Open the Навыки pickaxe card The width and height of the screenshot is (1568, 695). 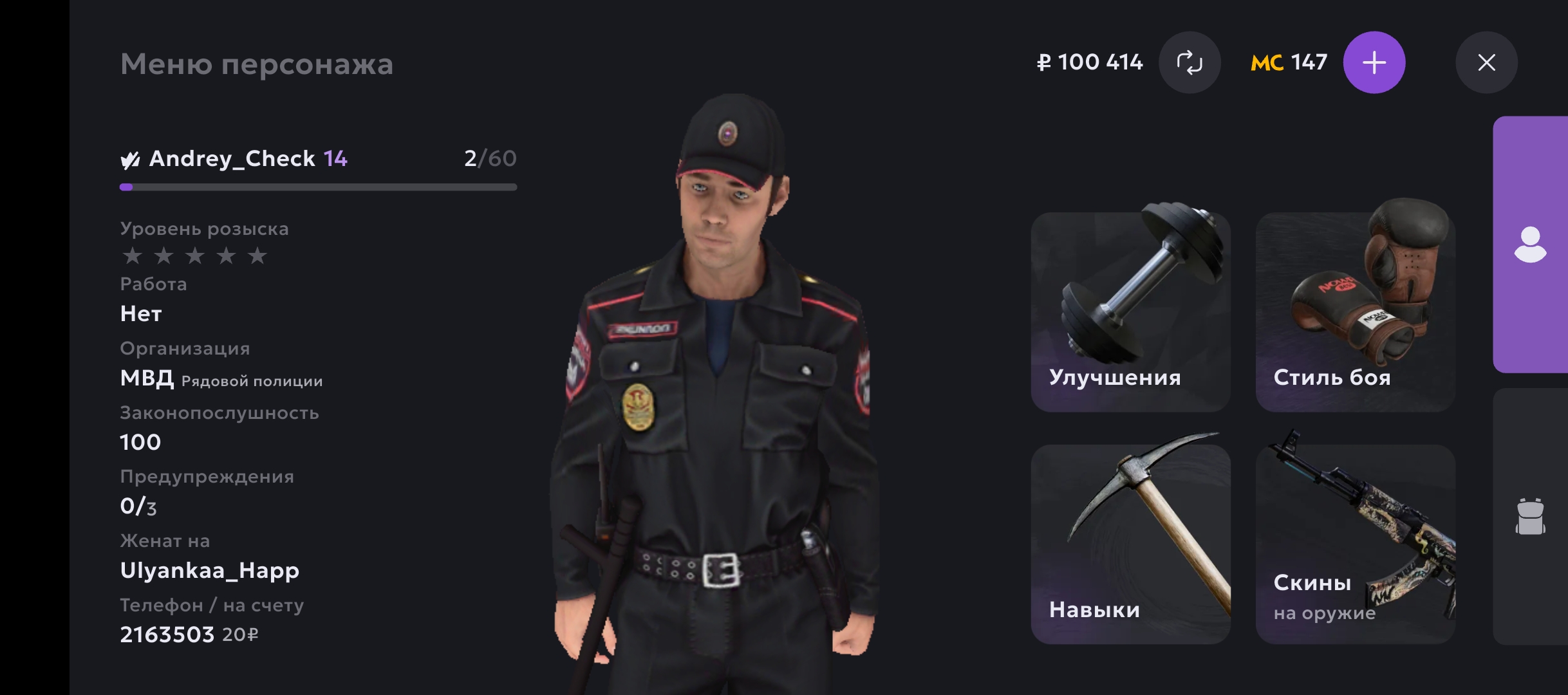pyautogui.click(x=1130, y=544)
